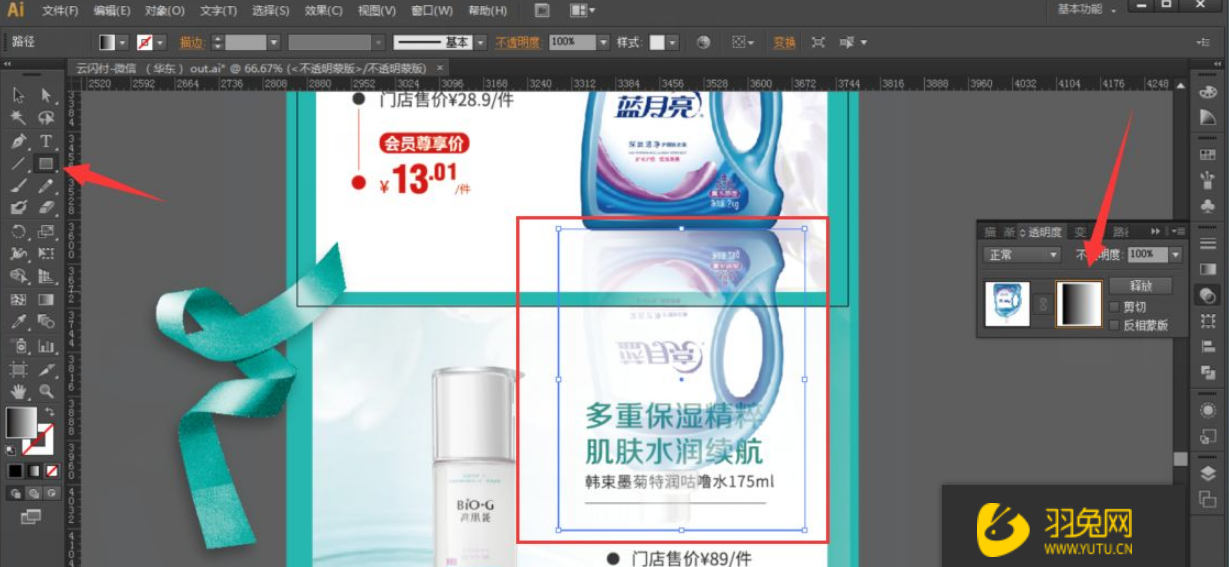Open the 文件(F) menu
This screenshot has height=567, width=1229.
pos(61,10)
